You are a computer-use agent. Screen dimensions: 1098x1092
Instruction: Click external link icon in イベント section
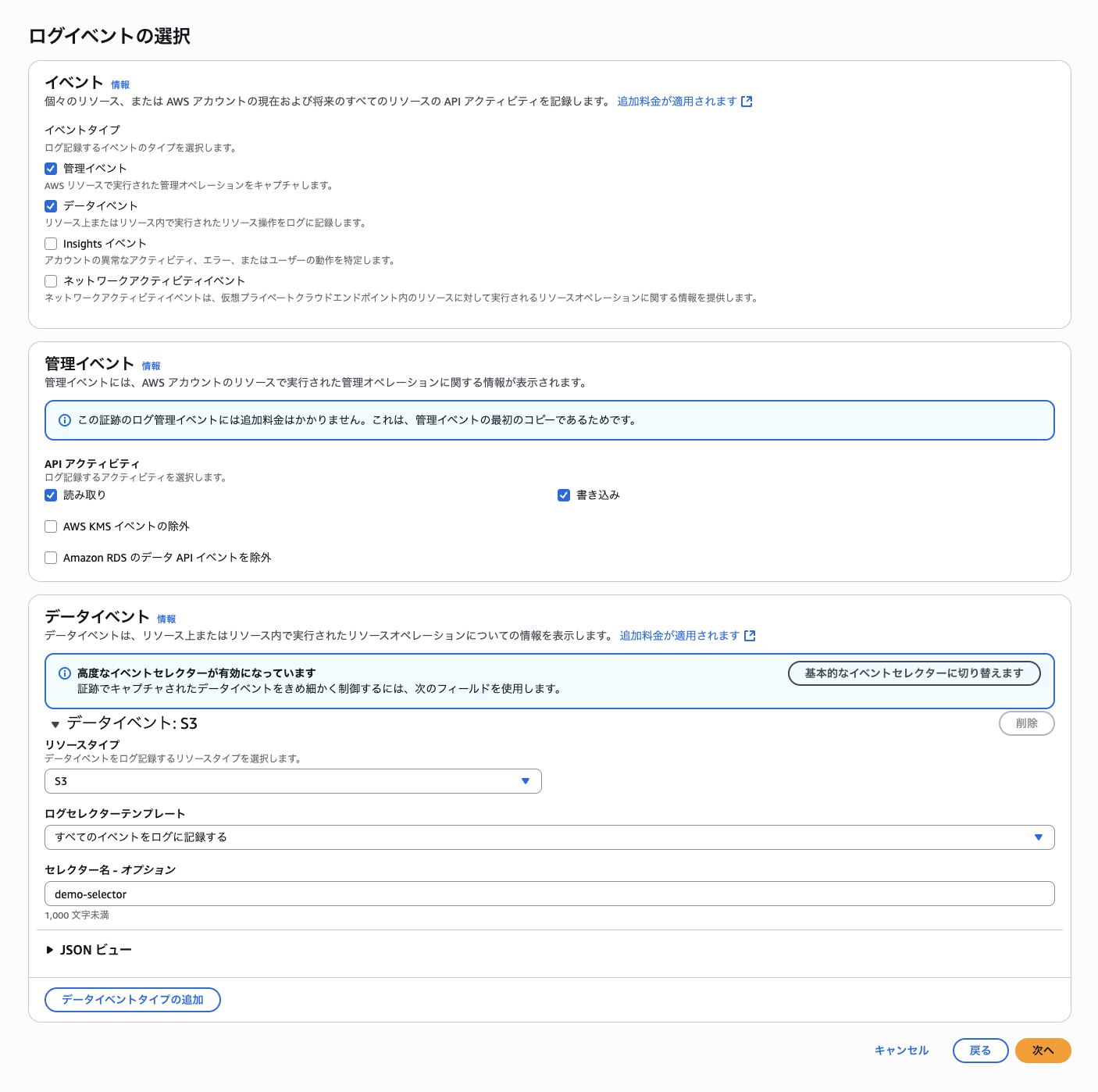747,102
